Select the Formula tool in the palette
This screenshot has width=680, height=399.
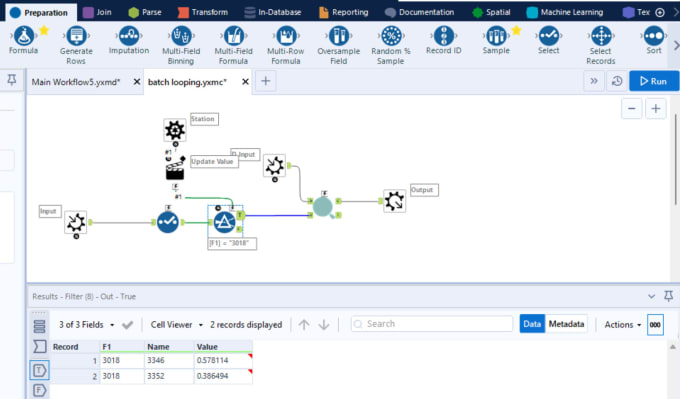coord(23,40)
